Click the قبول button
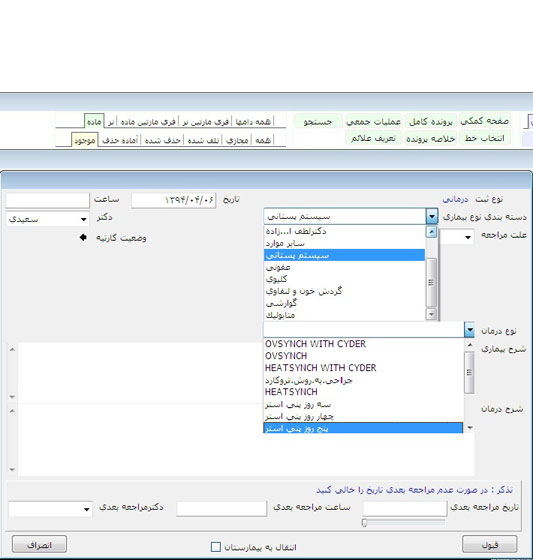This screenshot has height=560, width=533. coord(489,545)
